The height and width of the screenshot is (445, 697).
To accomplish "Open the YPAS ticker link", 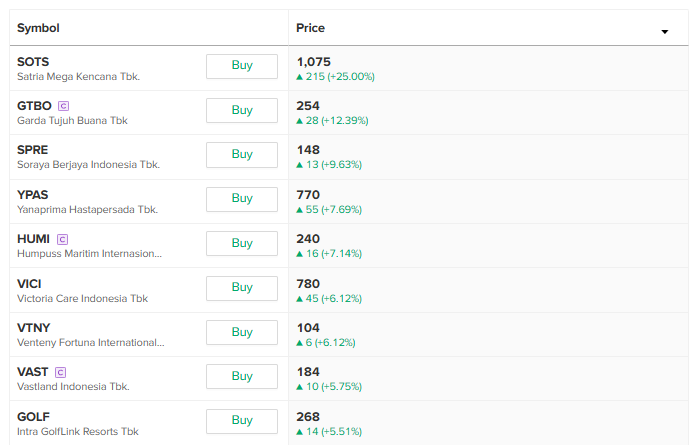I will pos(33,195).
